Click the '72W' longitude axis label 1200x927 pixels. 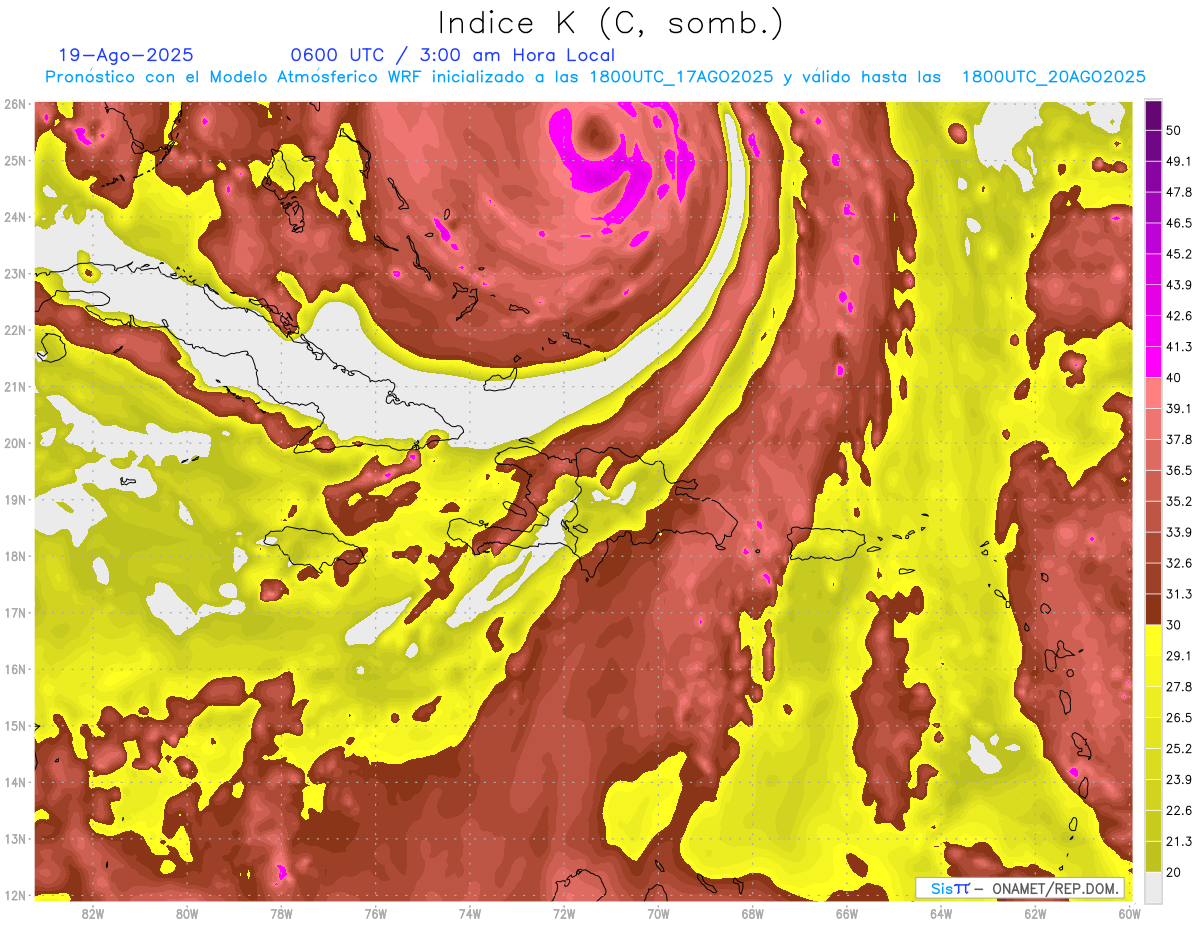tap(564, 913)
